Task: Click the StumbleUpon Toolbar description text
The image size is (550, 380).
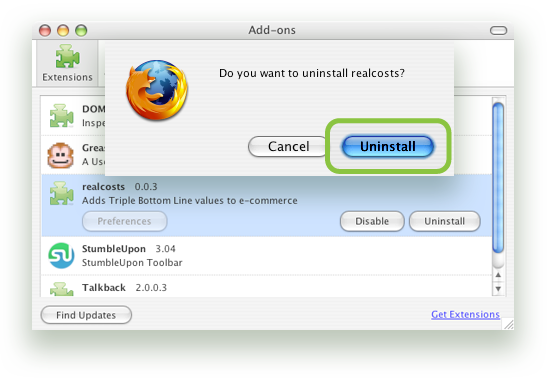Action: (132, 263)
